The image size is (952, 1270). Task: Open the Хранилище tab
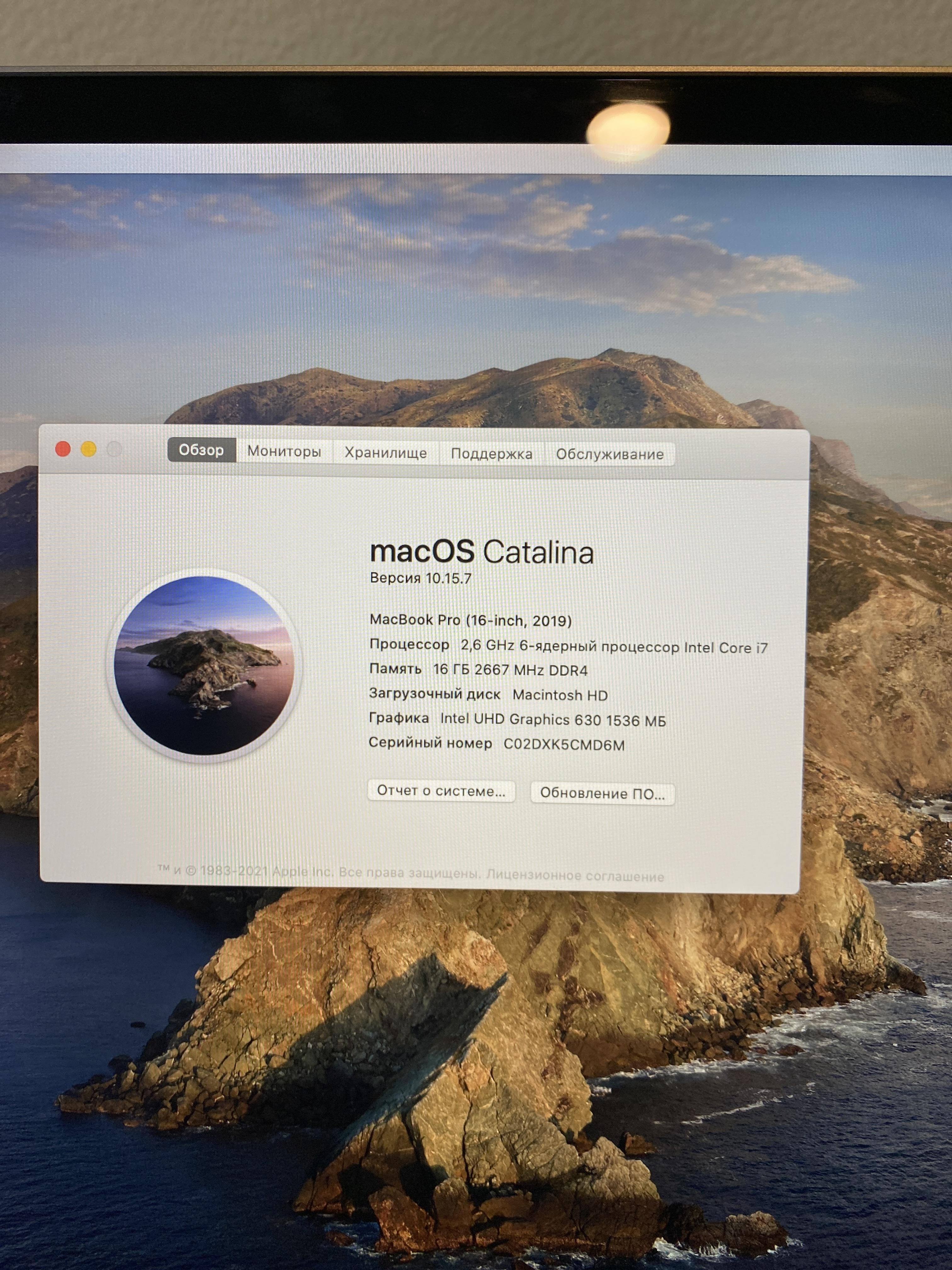(x=386, y=452)
